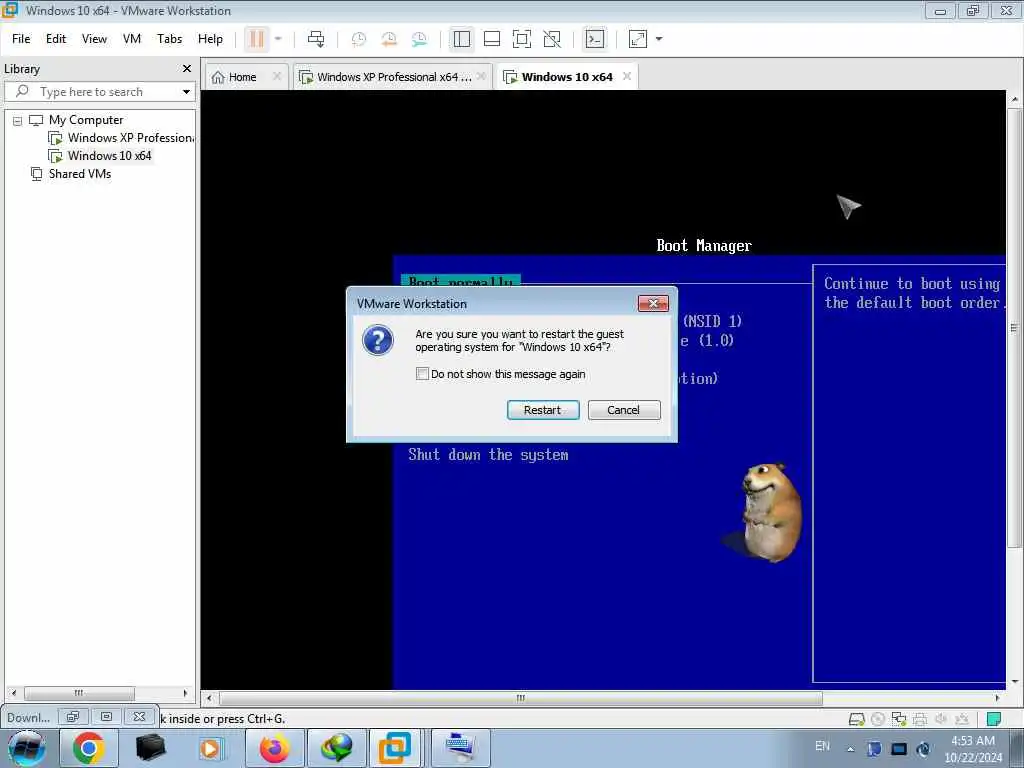Open the Library search dropdown arrow
This screenshot has width=1024, height=768.
[x=186, y=92]
